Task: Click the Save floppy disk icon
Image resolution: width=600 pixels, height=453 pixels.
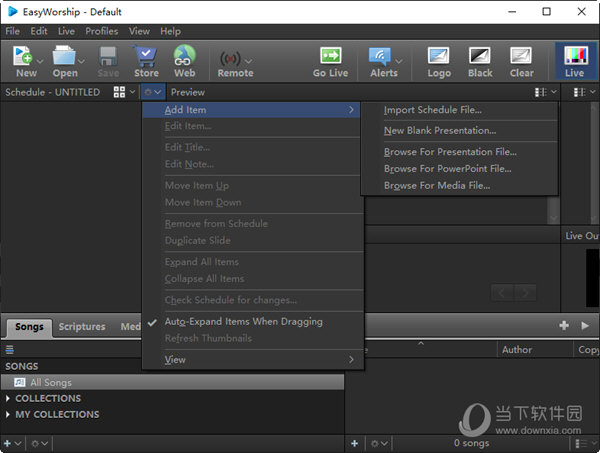Action: point(108,56)
